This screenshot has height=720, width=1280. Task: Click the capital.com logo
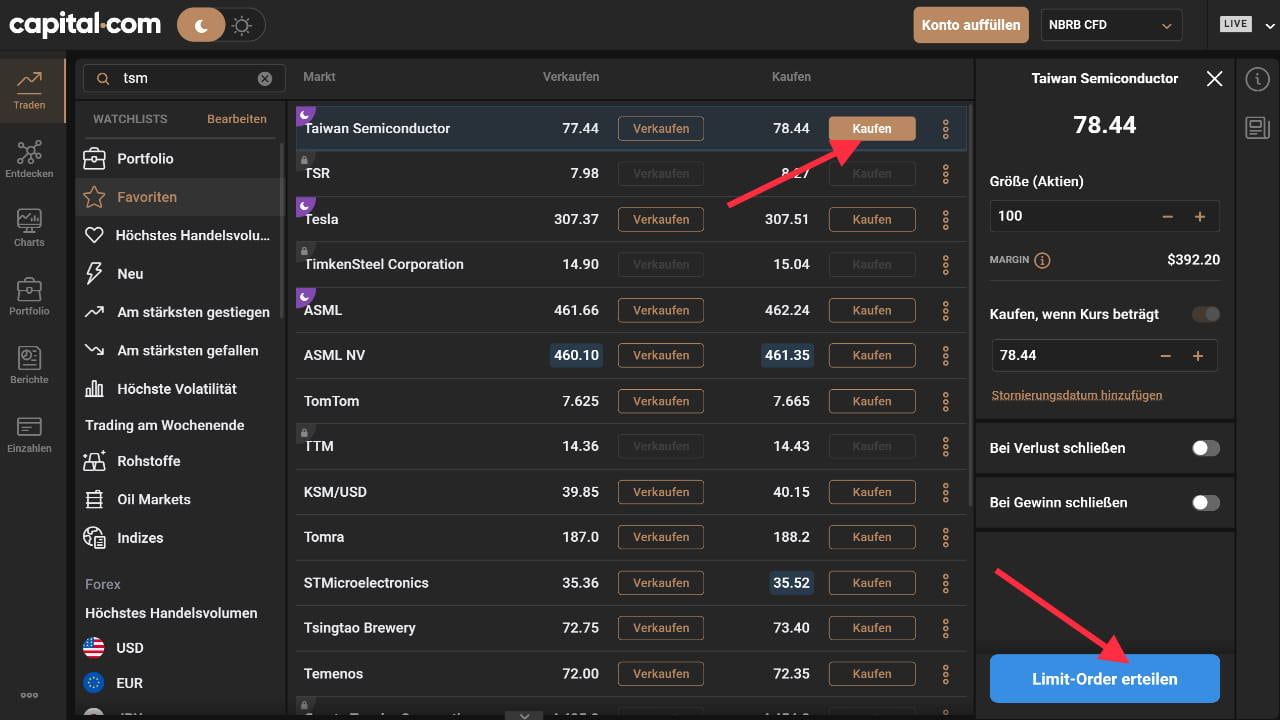(85, 25)
